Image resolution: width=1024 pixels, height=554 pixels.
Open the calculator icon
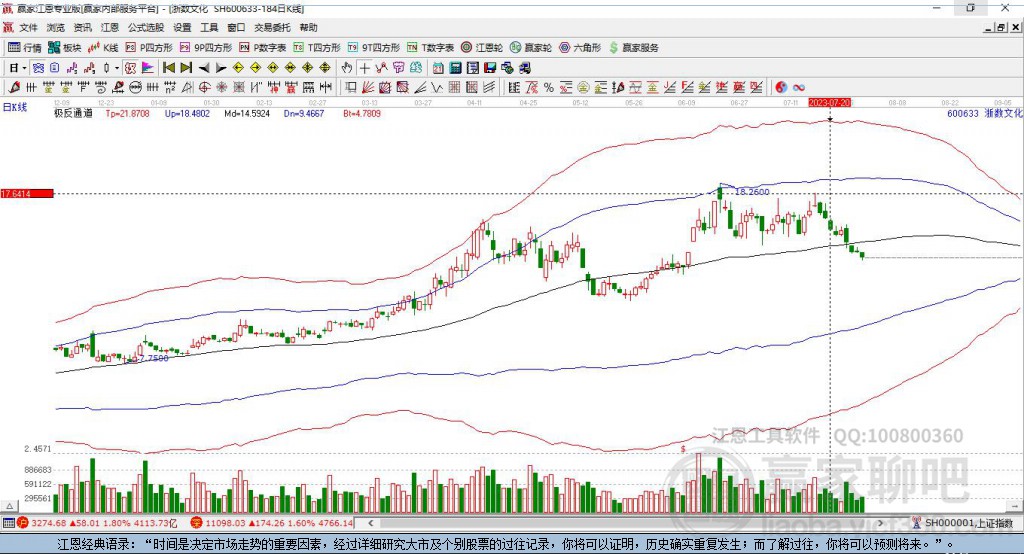click(x=455, y=68)
